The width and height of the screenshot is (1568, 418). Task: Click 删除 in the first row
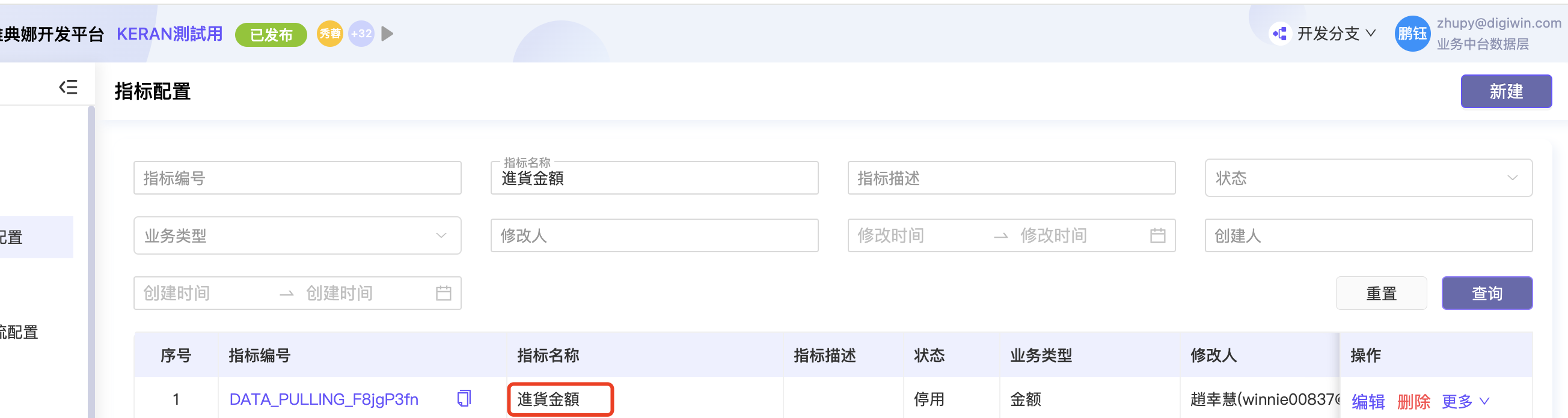pyautogui.click(x=1413, y=402)
